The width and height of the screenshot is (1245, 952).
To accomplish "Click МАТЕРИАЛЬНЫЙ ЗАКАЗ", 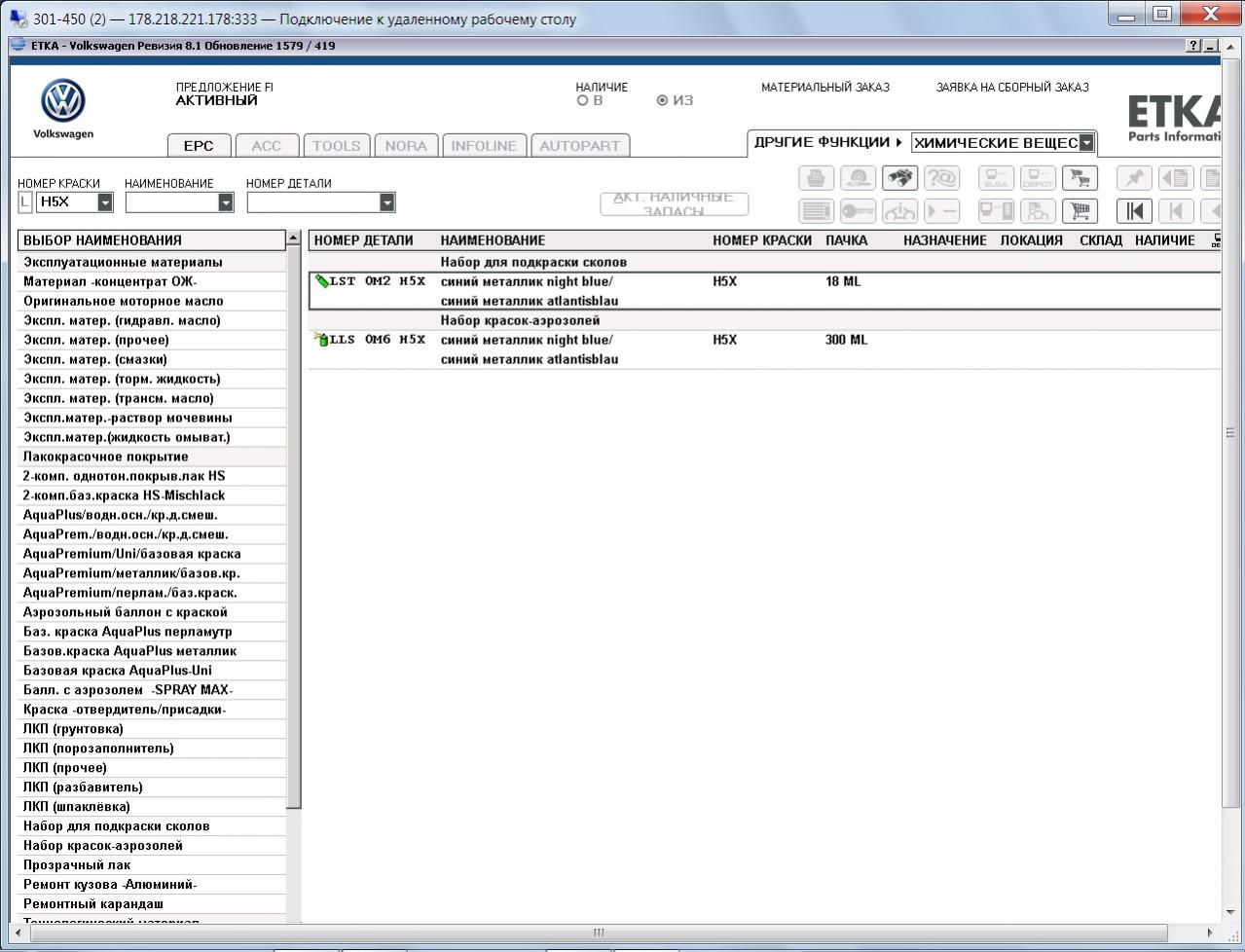I will pyautogui.click(x=825, y=88).
